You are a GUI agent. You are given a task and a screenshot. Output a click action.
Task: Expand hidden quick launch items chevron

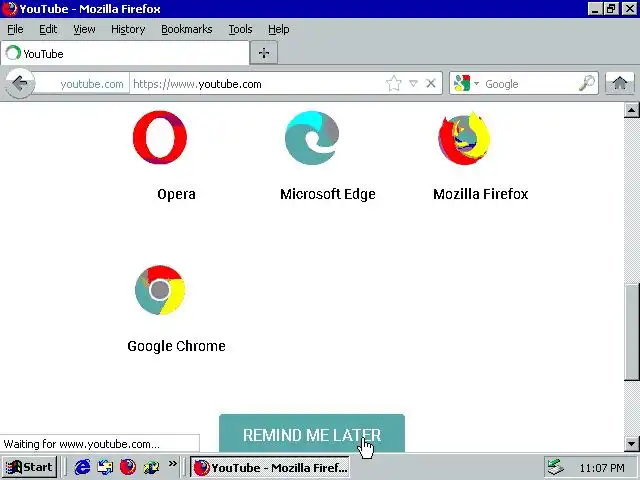(173, 463)
